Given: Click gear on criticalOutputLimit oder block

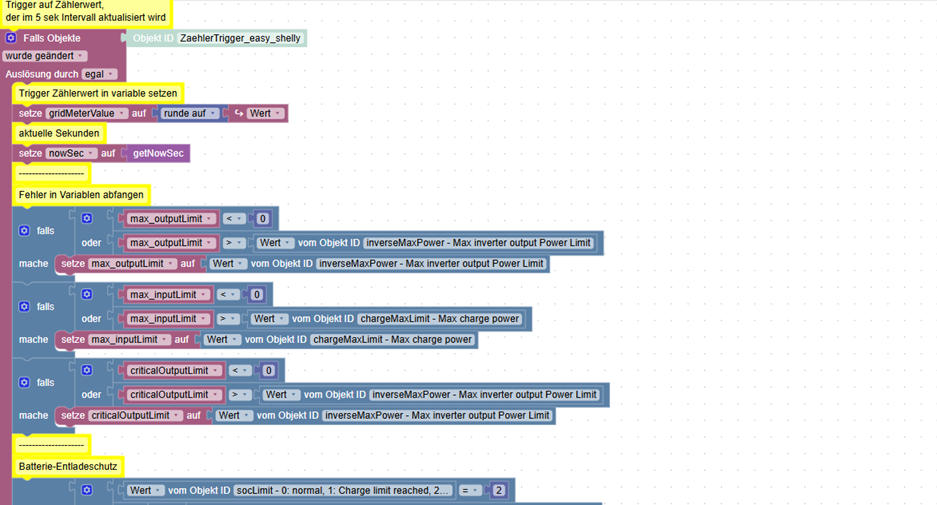Looking at the screenshot, I should [x=87, y=370].
